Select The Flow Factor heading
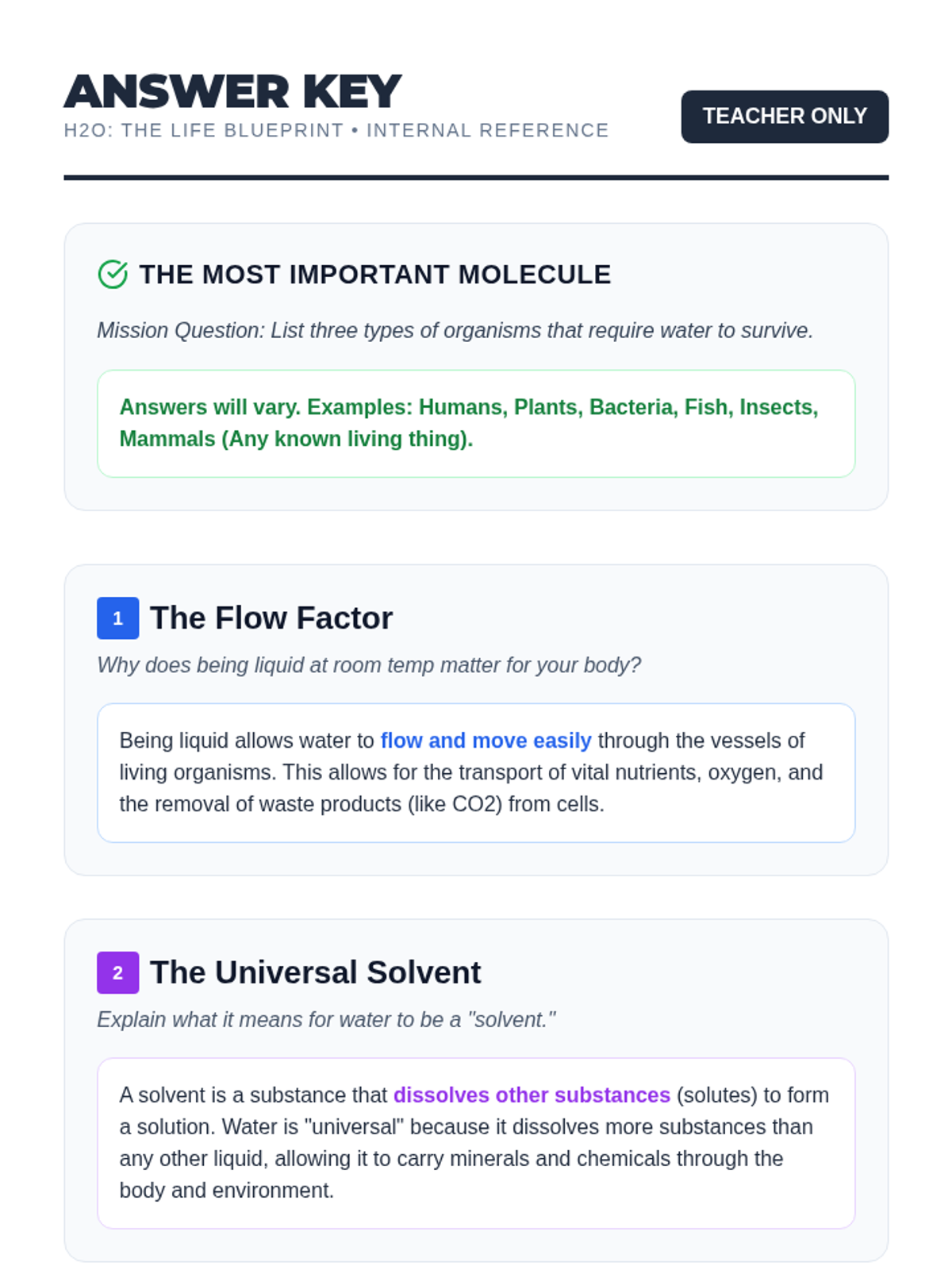Image resolution: width=952 pixels, height=1270 pixels. pyautogui.click(x=271, y=618)
